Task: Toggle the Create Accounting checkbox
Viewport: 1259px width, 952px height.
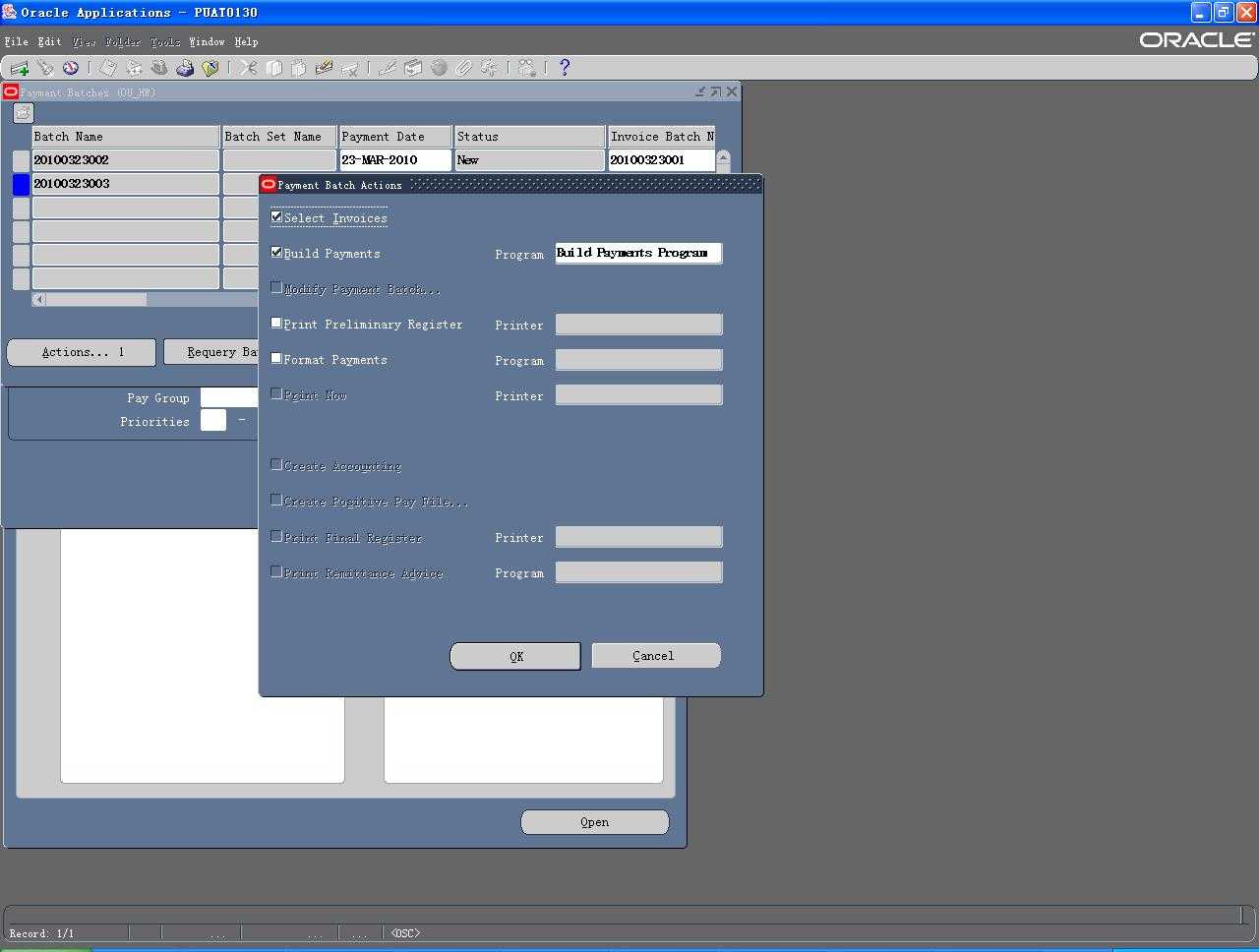Action: tap(276, 464)
